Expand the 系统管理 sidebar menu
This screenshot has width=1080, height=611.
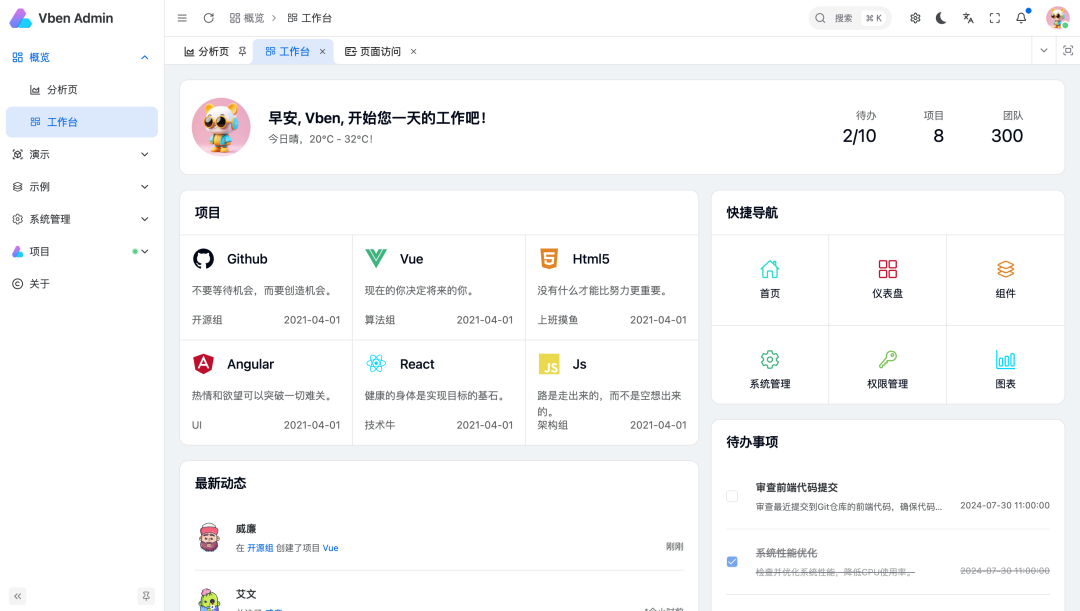point(80,219)
